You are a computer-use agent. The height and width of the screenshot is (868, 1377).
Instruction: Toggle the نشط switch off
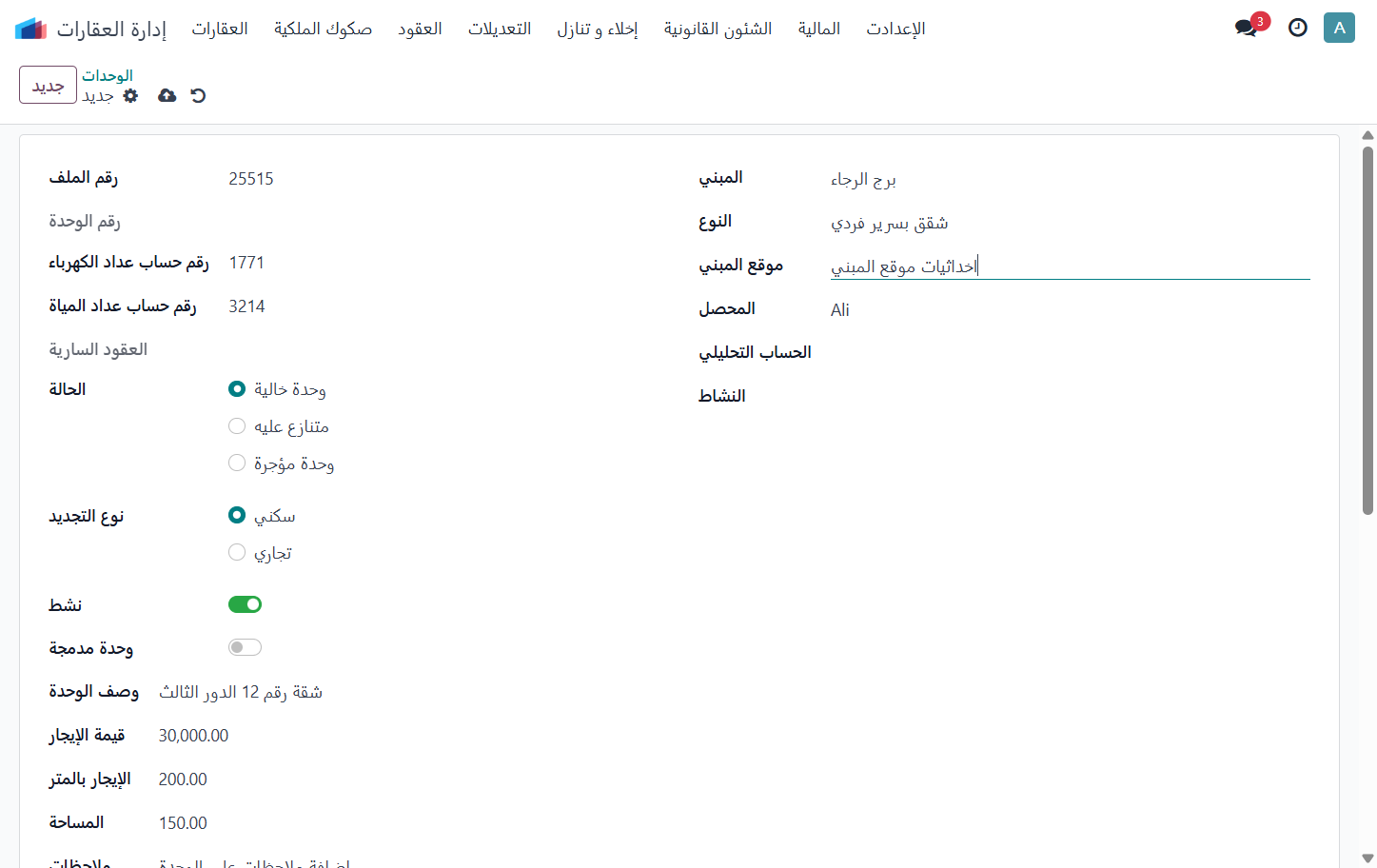coord(245,604)
